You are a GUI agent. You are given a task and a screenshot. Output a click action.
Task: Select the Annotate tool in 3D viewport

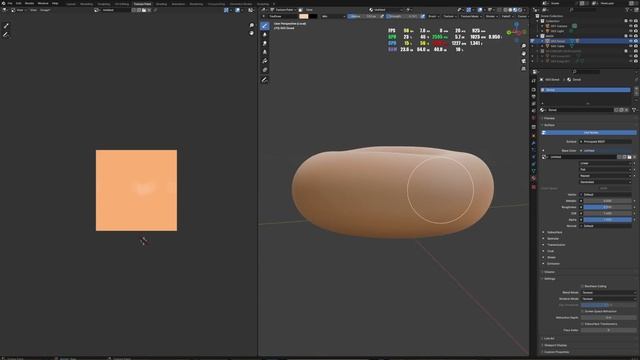click(x=265, y=80)
